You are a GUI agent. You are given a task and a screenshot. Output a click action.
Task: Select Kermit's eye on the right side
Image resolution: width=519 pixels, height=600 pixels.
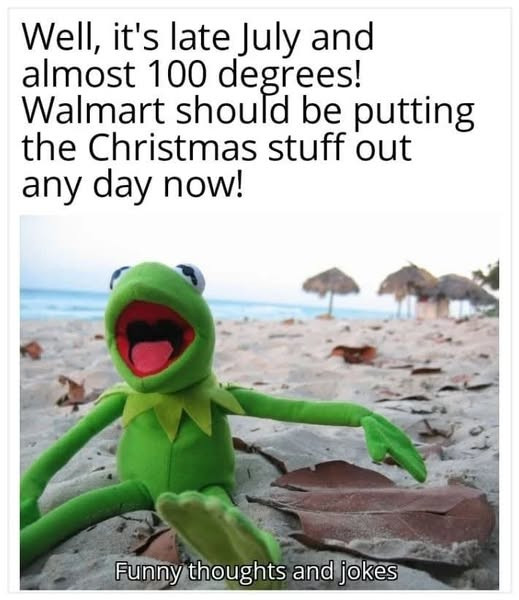click(191, 276)
